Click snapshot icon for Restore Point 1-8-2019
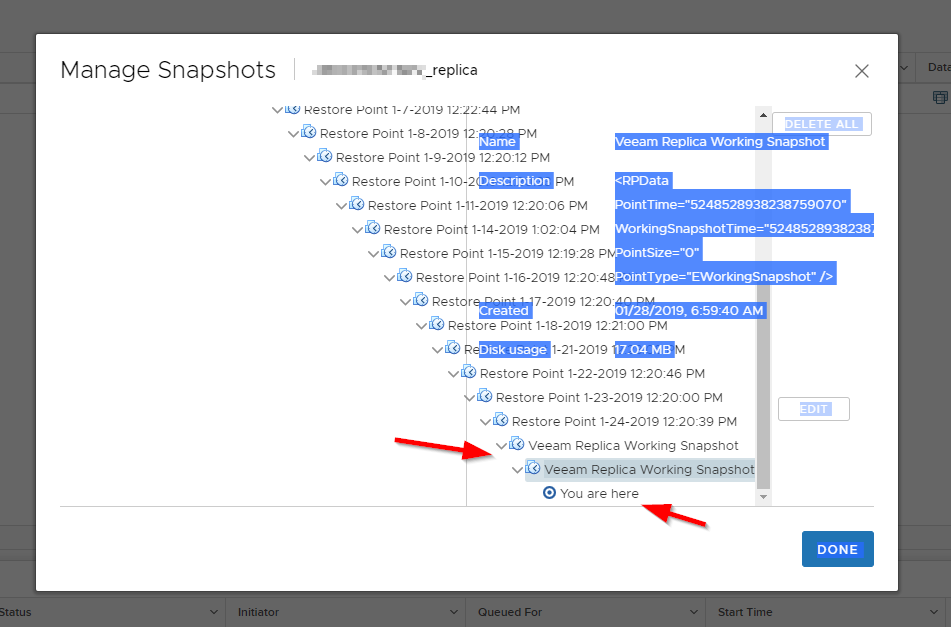The height and width of the screenshot is (627, 951). (309, 132)
